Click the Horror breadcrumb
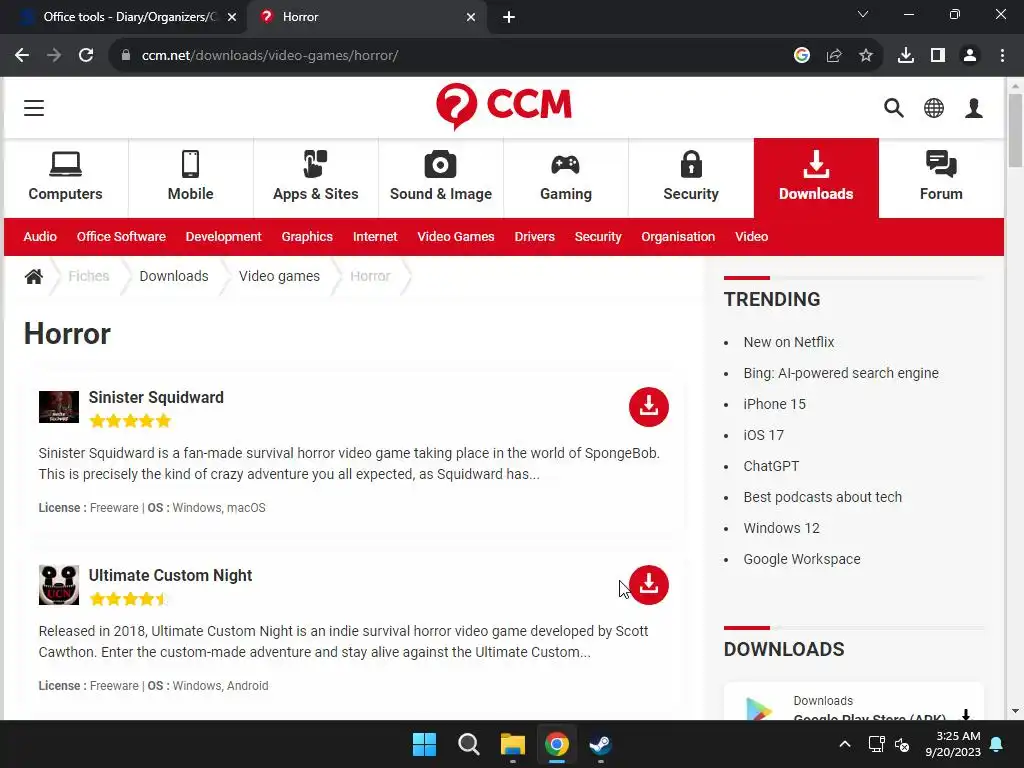This screenshot has width=1024, height=768. click(370, 276)
